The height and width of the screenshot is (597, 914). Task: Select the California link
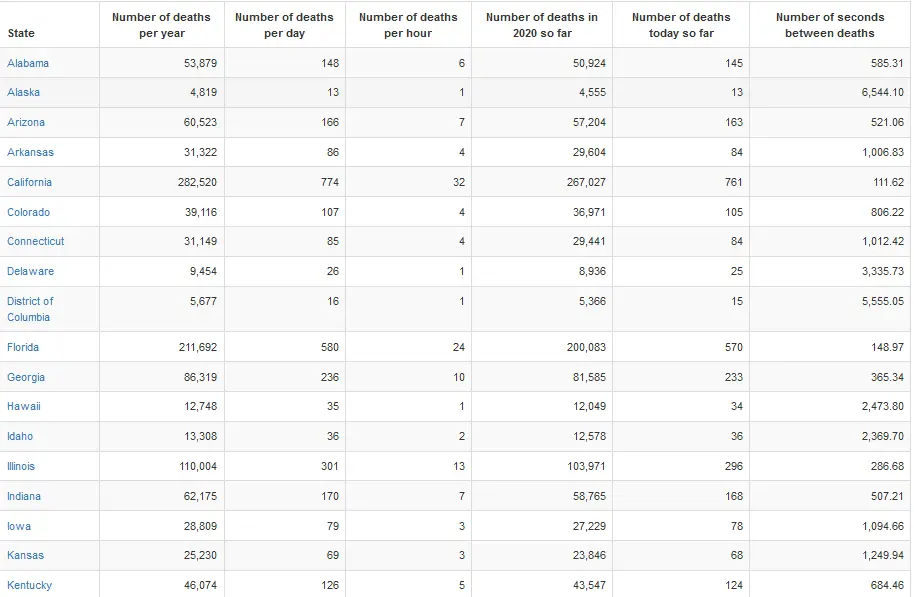tap(29, 182)
